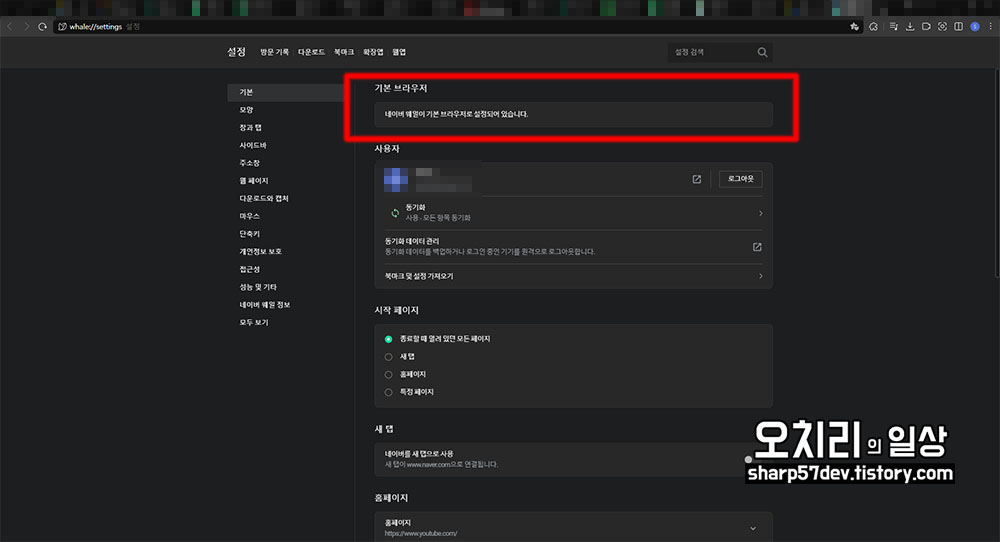
Task: Click the page vertical scrollbar
Action: [996, 173]
